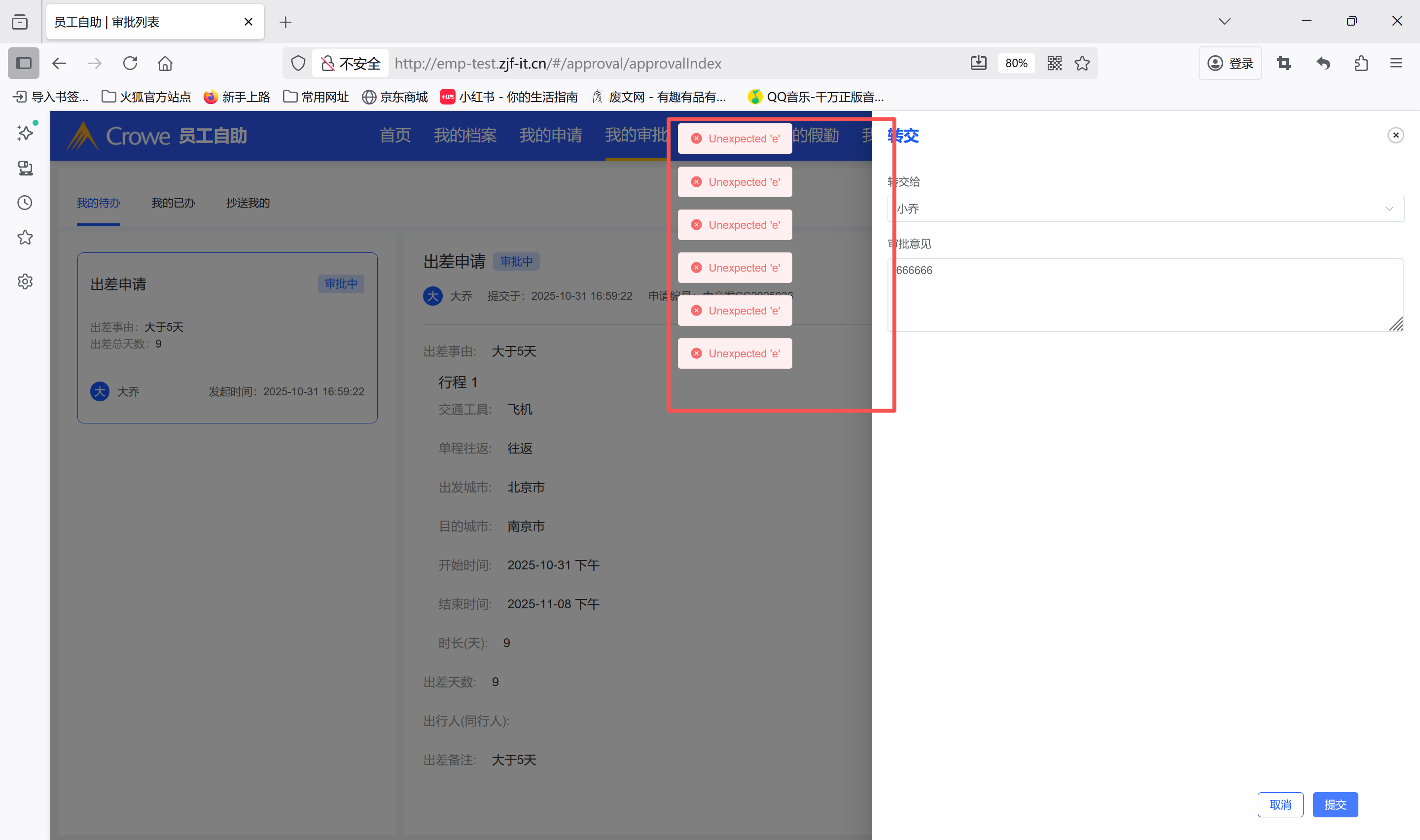Open the browser hamburger menu

(1396, 64)
